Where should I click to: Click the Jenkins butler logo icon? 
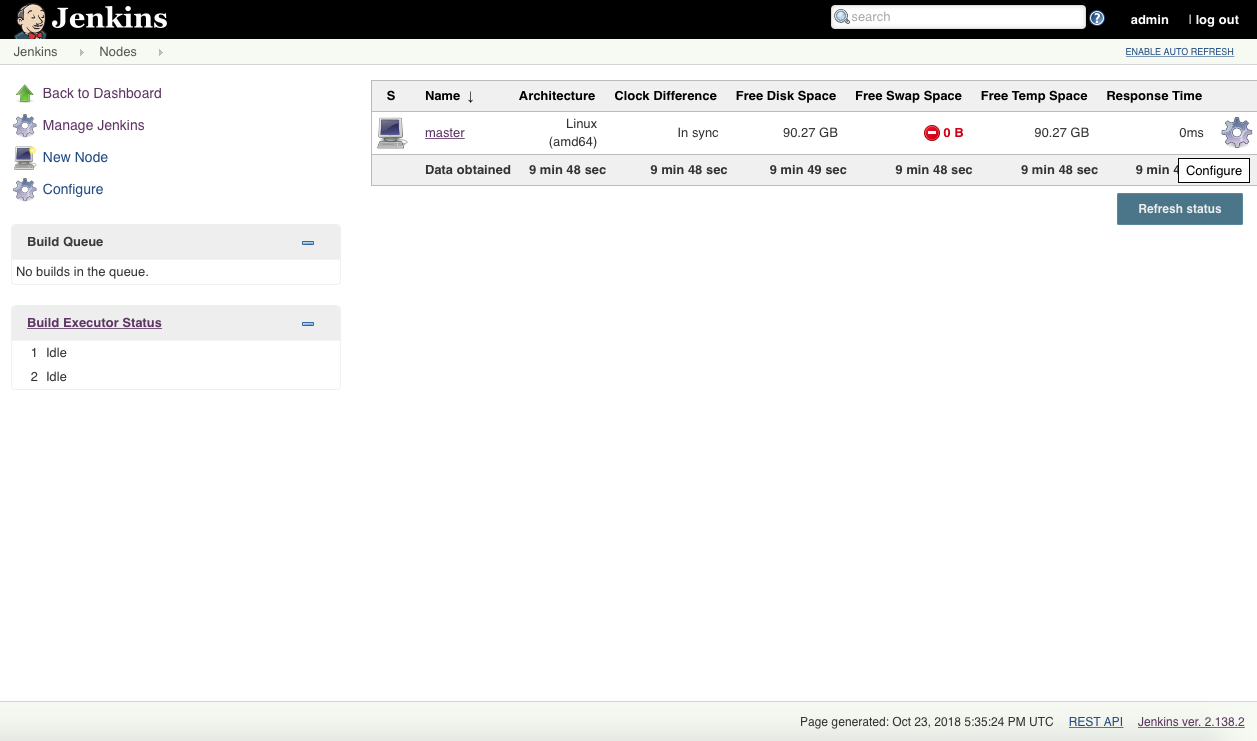(x=30, y=20)
